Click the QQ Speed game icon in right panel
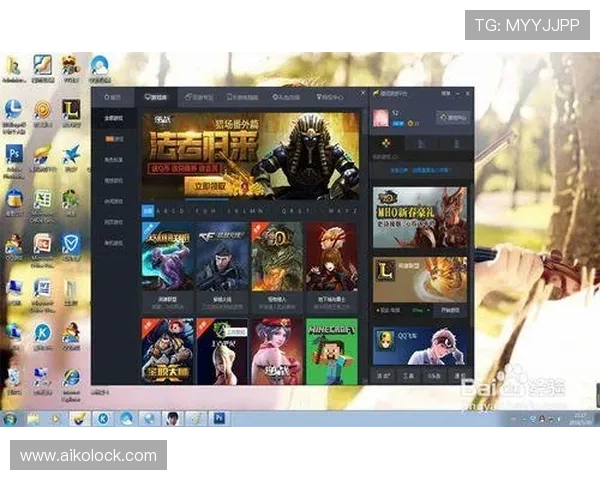This screenshot has width=600, height=480. pyautogui.click(x=385, y=341)
